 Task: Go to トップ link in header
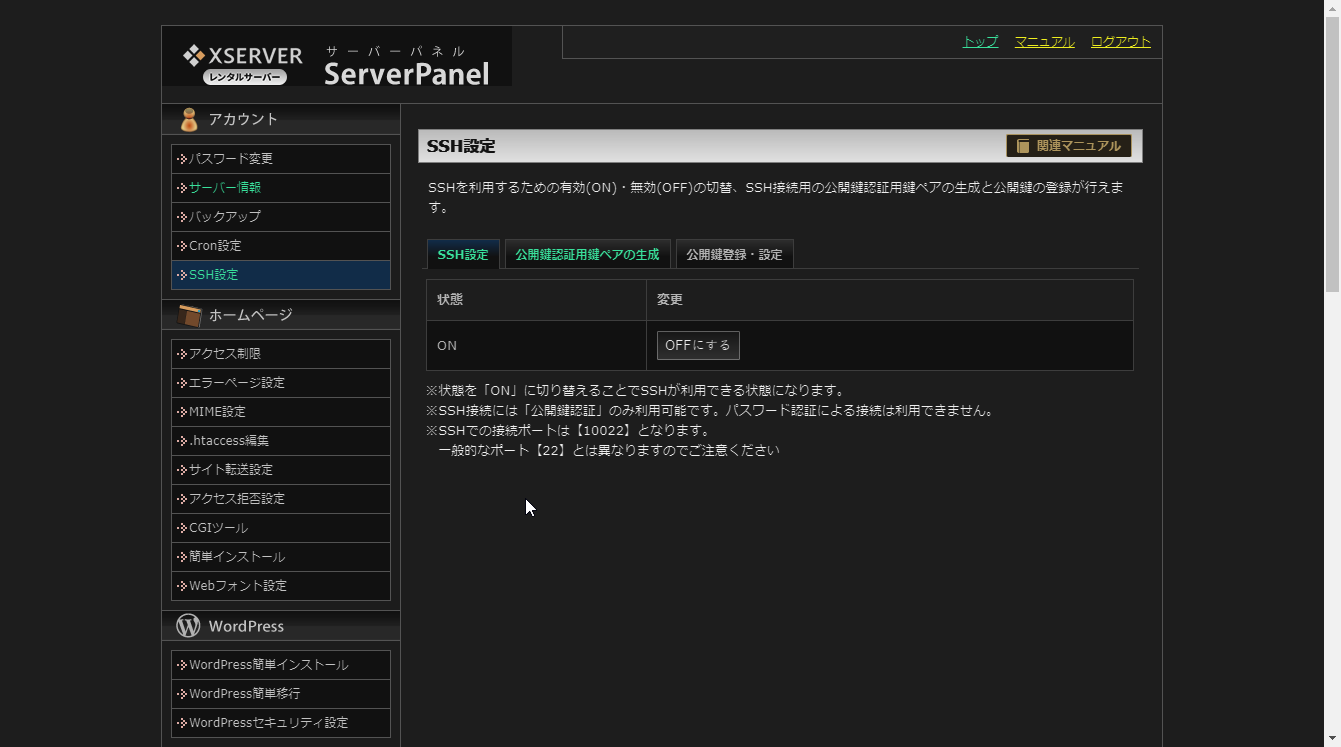[x=980, y=42]
